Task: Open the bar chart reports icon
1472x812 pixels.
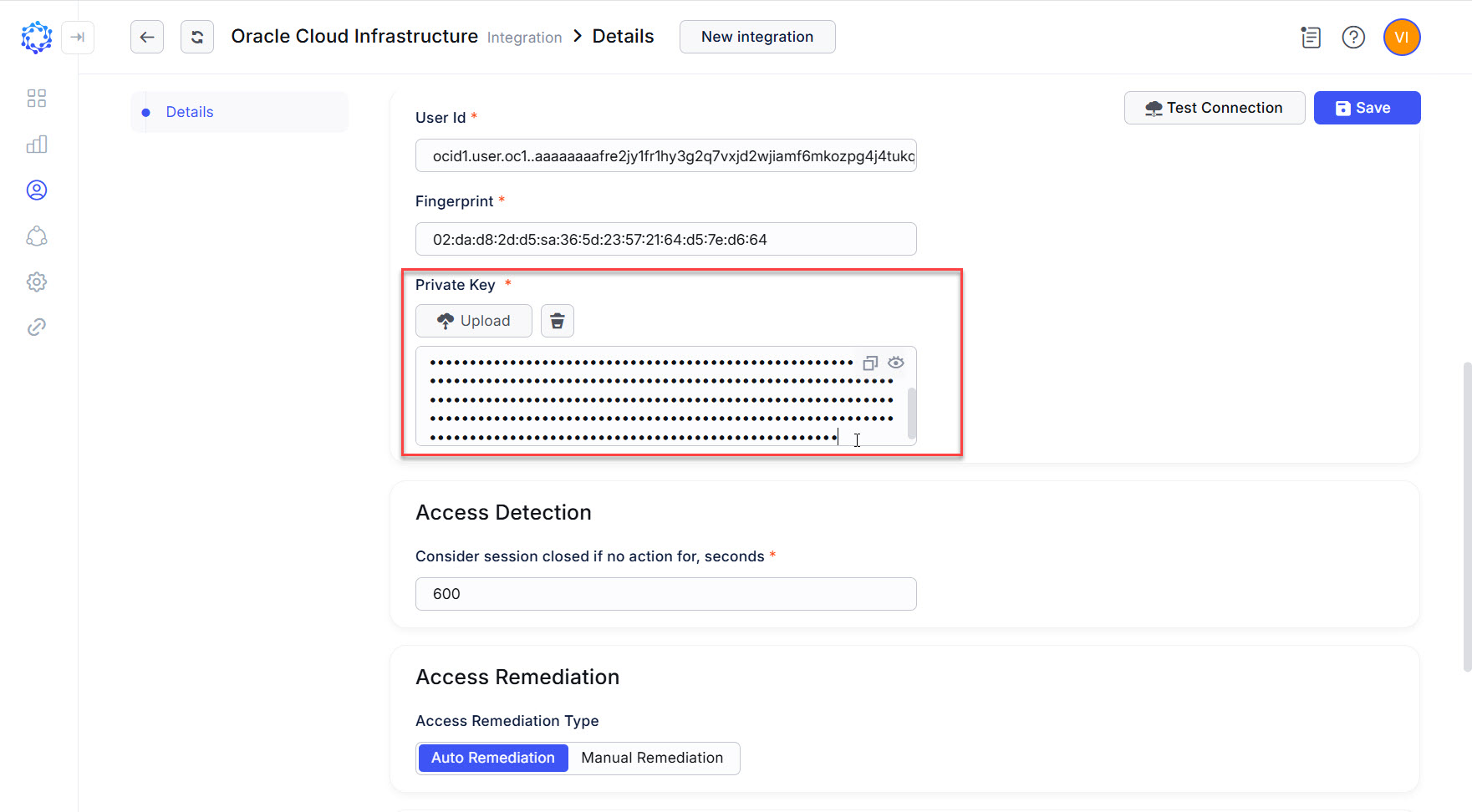Action: click(36, 145)
